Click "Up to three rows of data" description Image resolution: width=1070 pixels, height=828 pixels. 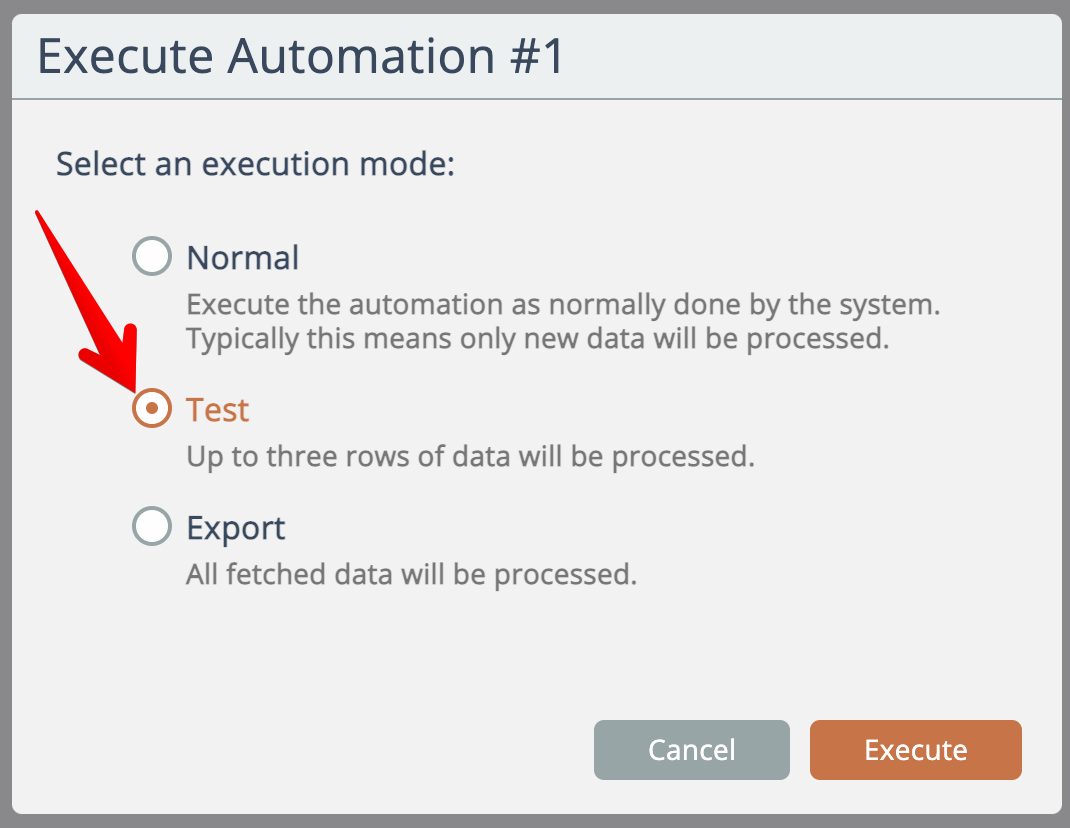[x=470, y=457]
